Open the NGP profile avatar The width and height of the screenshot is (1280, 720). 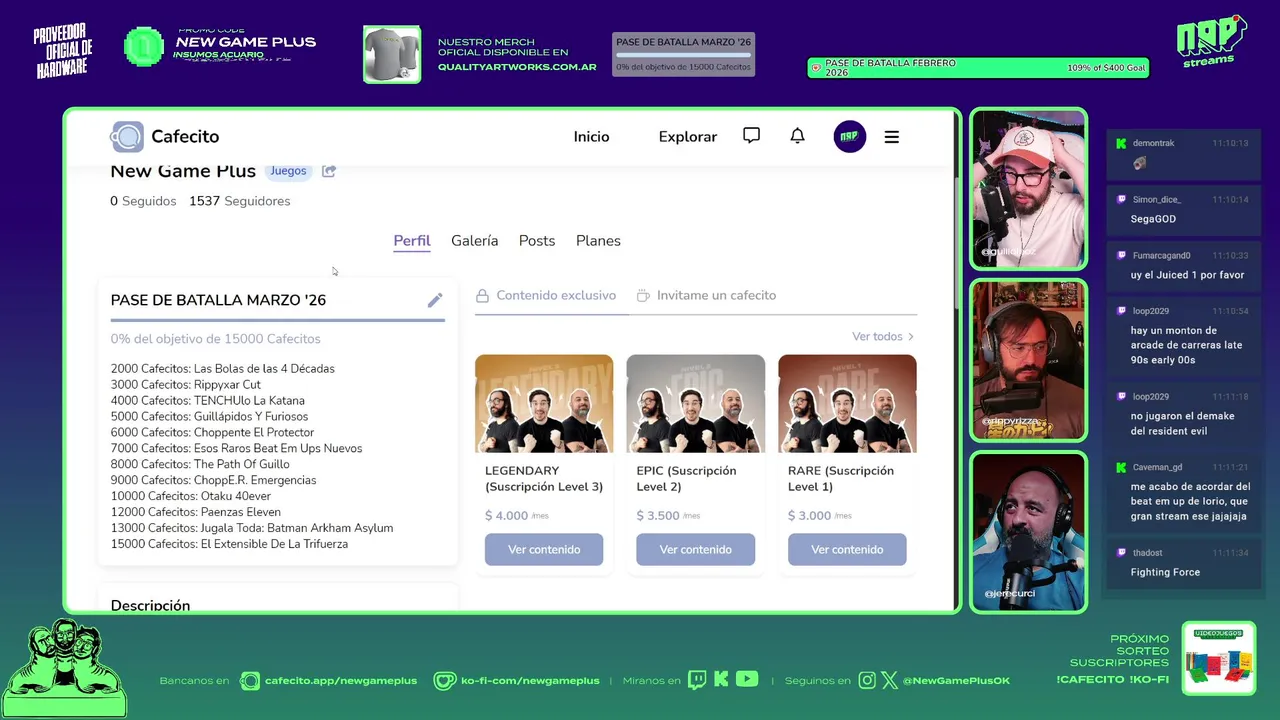[849, 136]
